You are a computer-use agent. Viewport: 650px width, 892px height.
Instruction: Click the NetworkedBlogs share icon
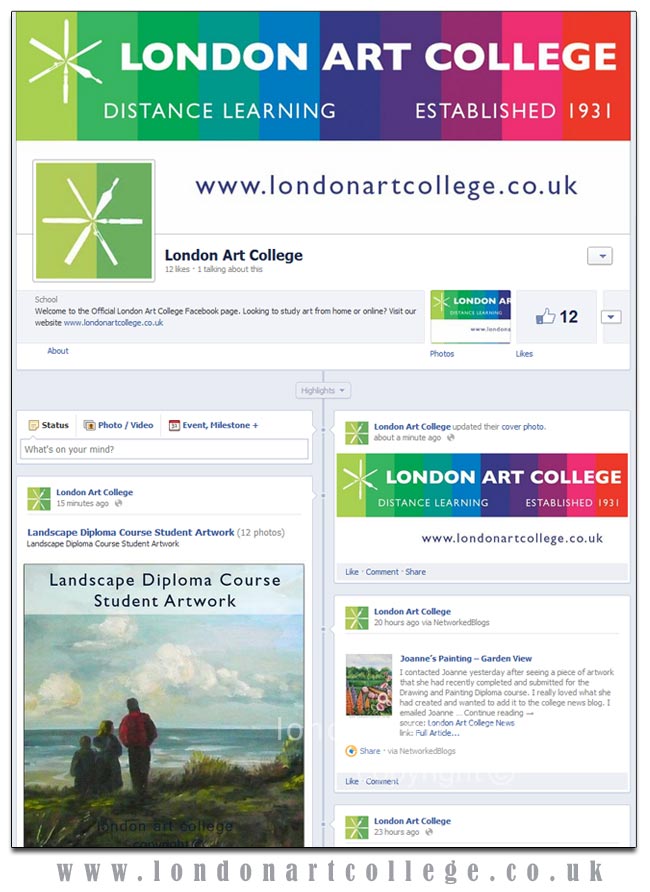(351, 751)
